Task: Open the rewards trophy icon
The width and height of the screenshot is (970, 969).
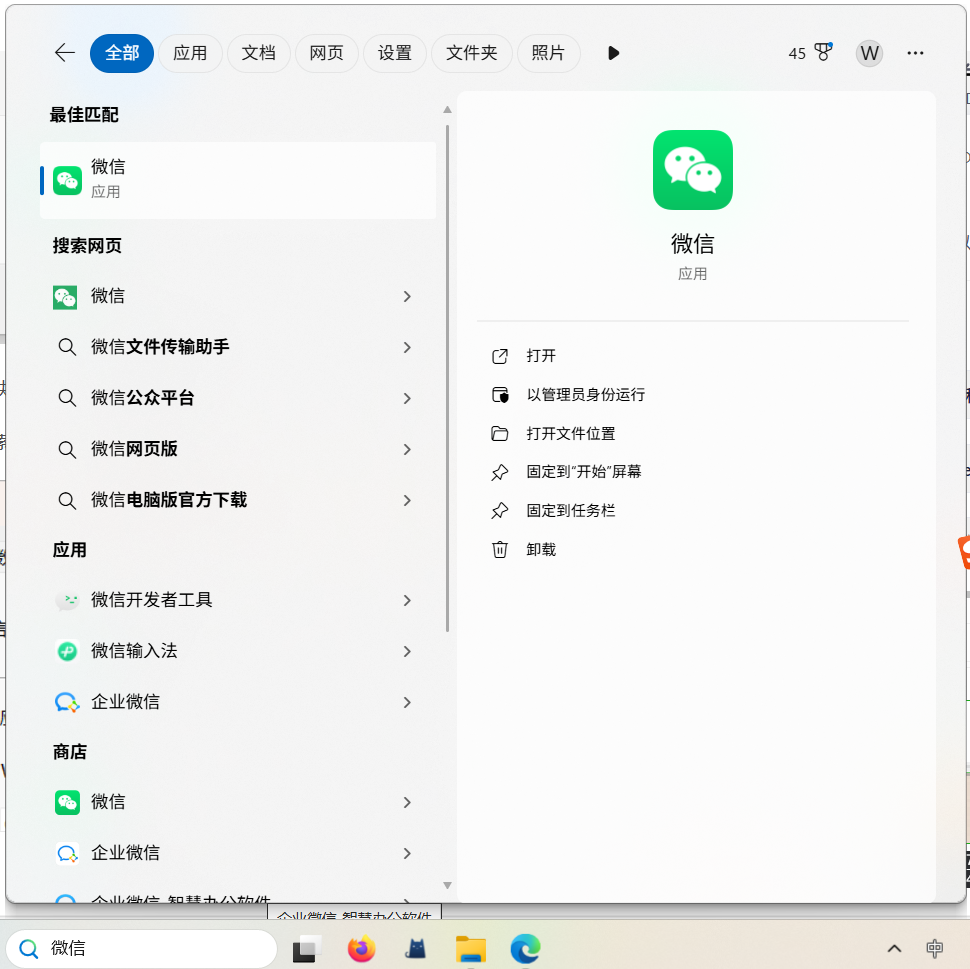Action: point(823,52)
